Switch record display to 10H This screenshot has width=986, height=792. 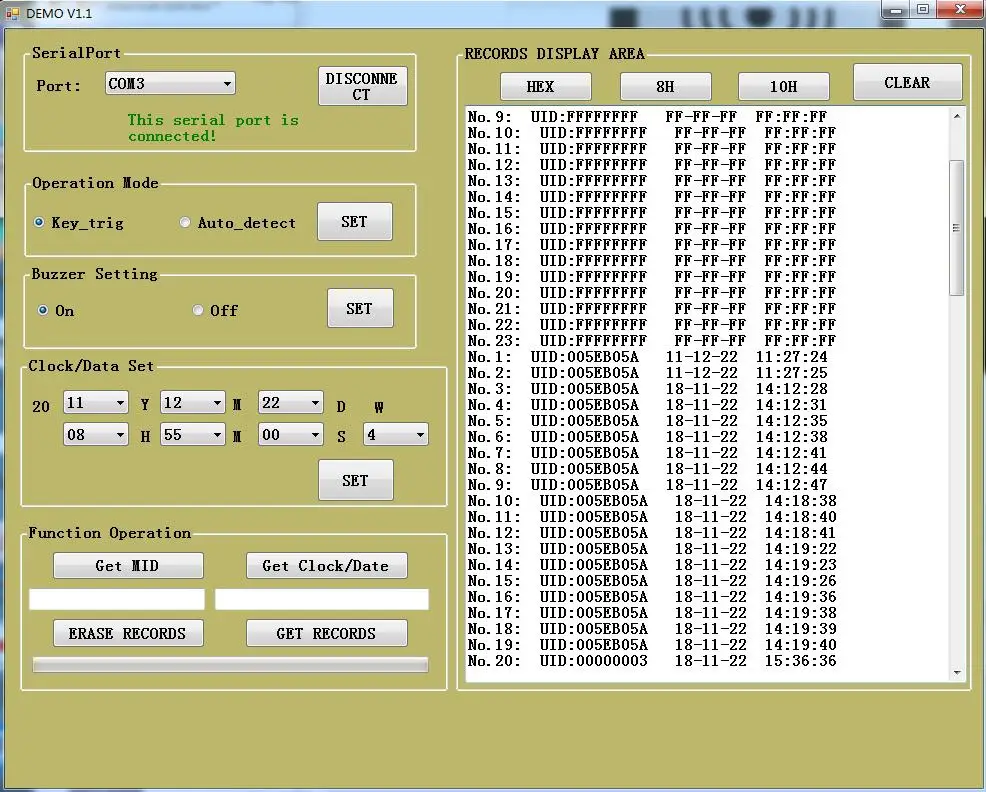[784, 86]
